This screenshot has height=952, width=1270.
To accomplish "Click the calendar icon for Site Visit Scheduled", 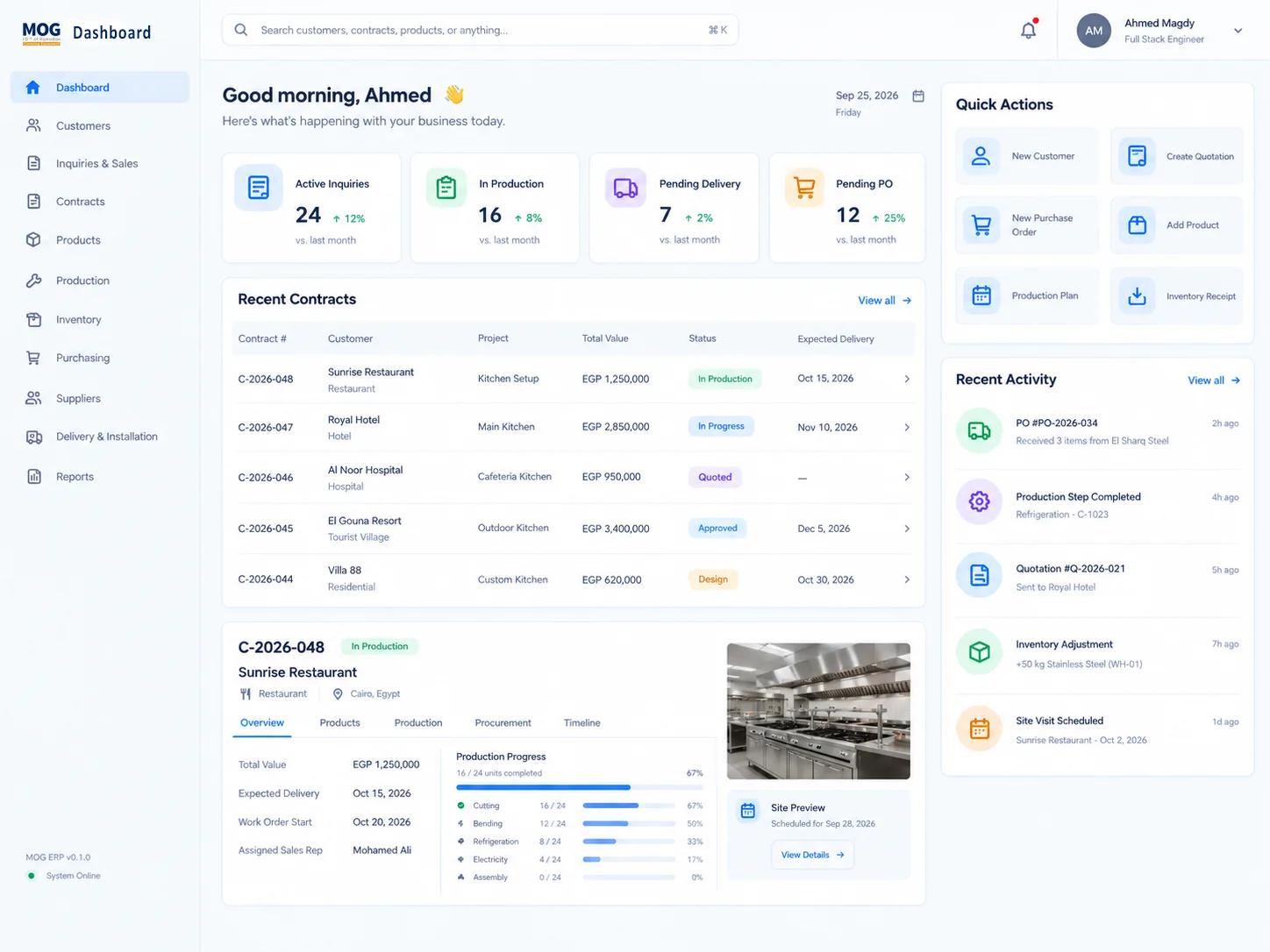I will click(x=979, y=728).
